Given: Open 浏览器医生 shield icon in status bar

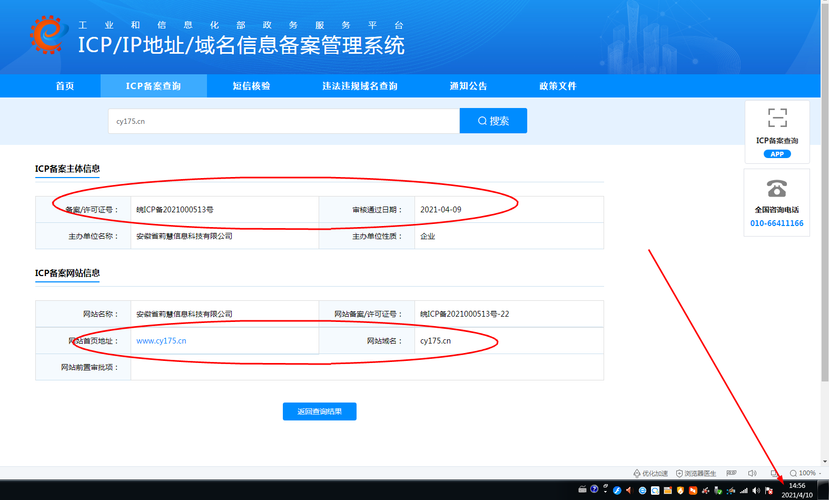Looking at the screenshot, I should (679, 473).
